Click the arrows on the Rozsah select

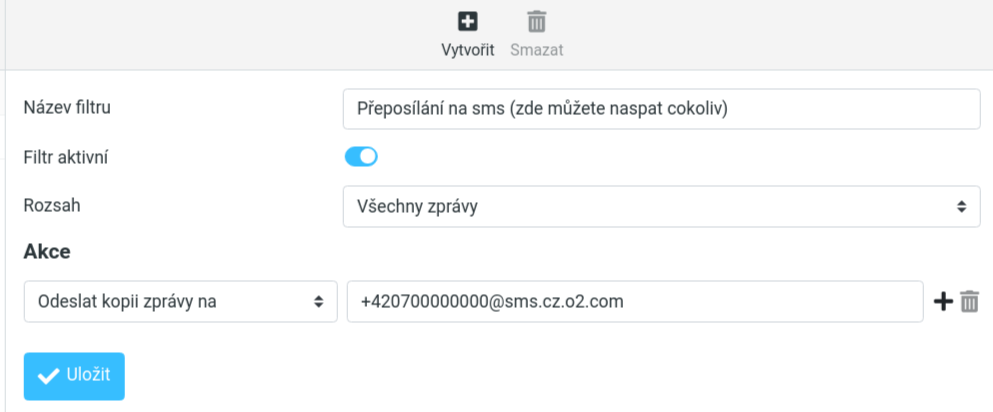pyautogui.click(x=961, y=207)
